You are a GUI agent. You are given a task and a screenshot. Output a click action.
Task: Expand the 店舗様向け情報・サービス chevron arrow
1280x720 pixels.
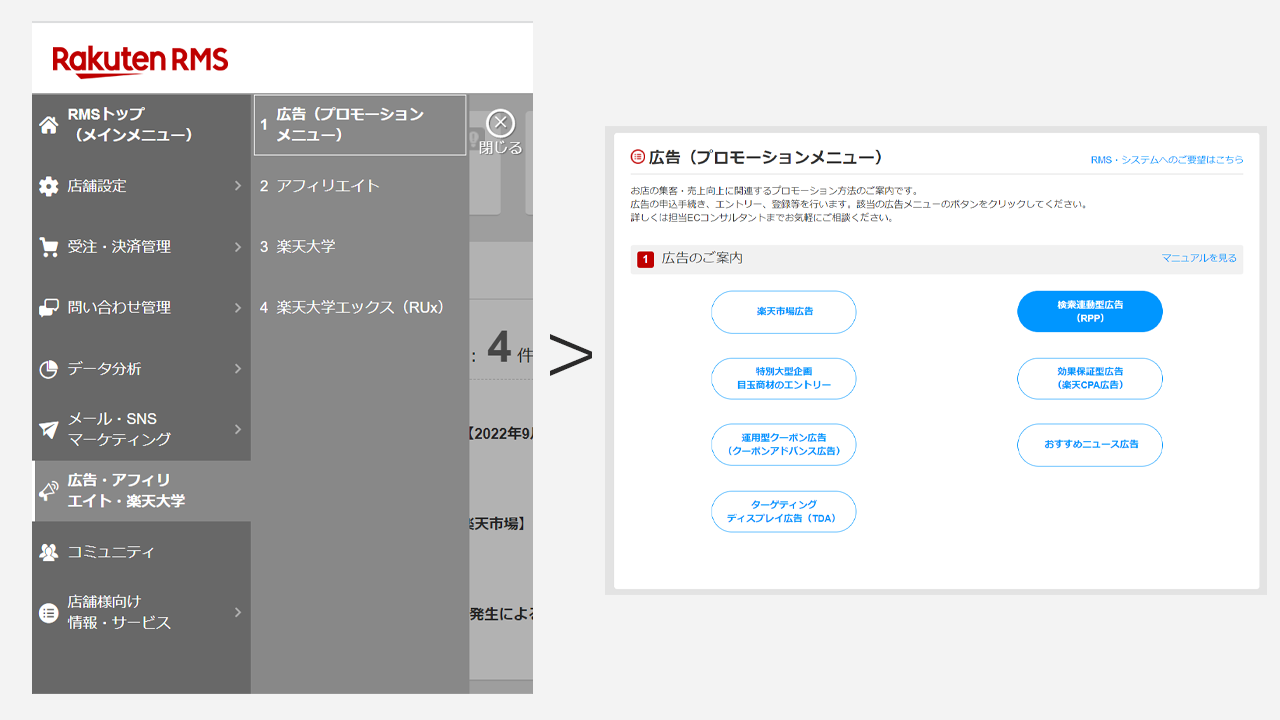point(238,612)
